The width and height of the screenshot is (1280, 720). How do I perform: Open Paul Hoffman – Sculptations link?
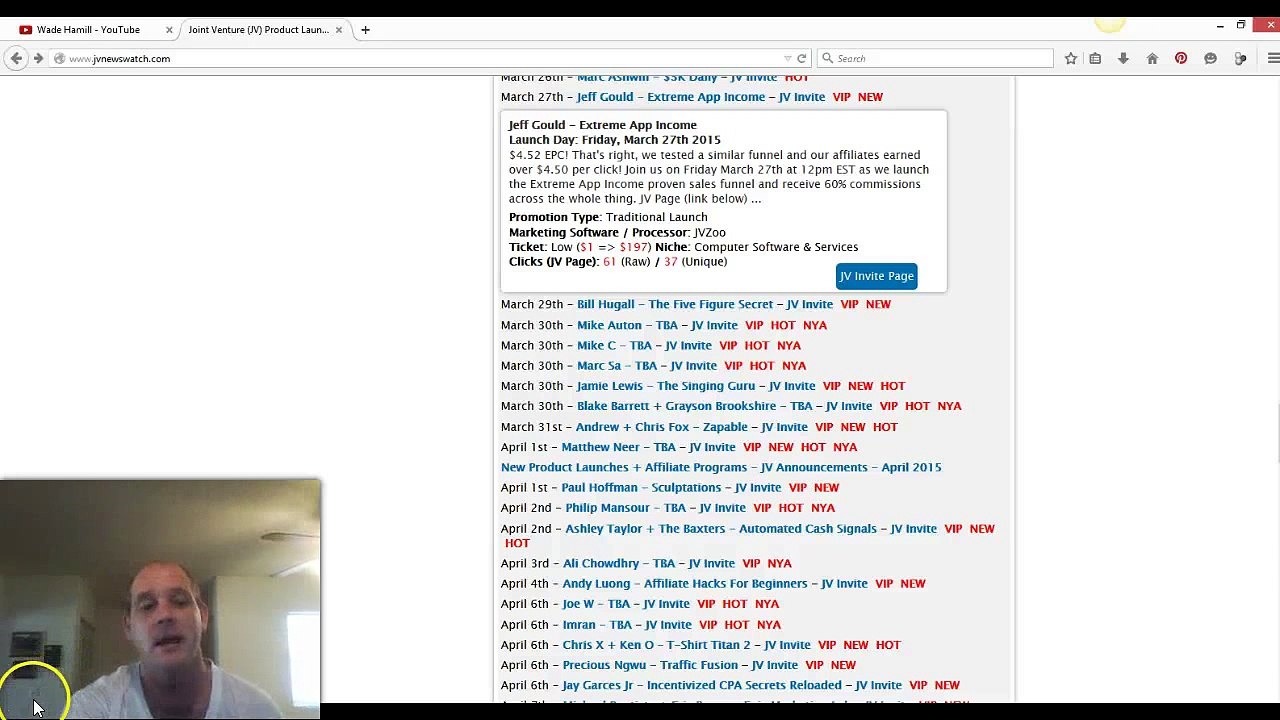[641, 488]
